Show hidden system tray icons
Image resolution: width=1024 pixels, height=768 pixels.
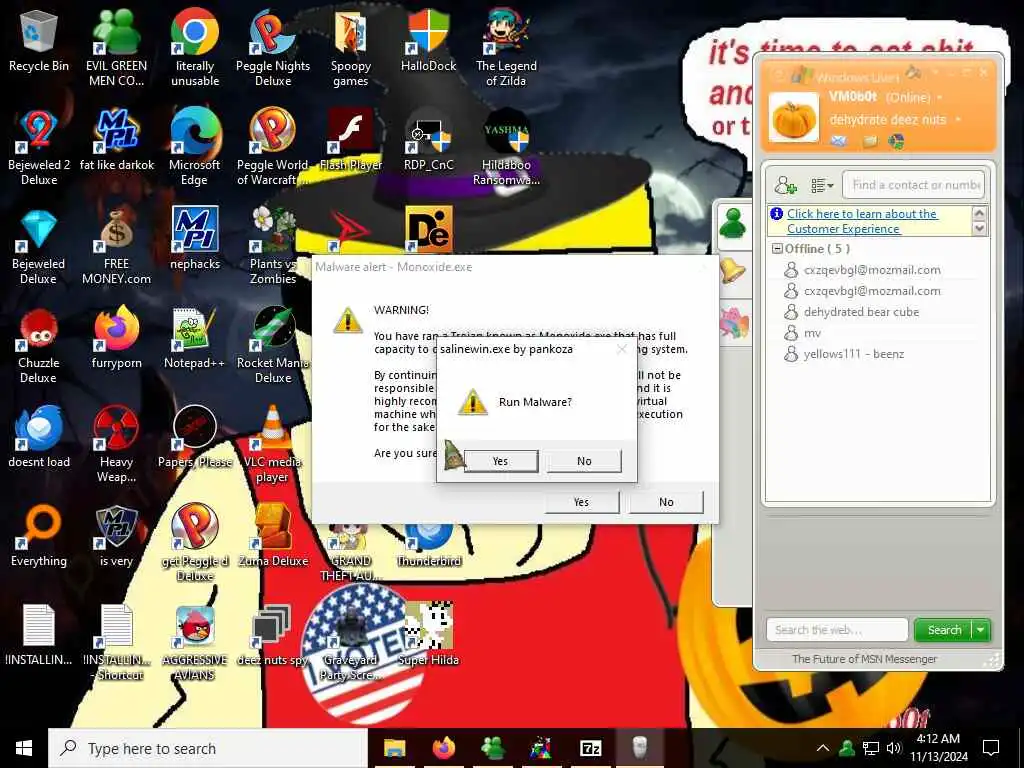[823, 748]
